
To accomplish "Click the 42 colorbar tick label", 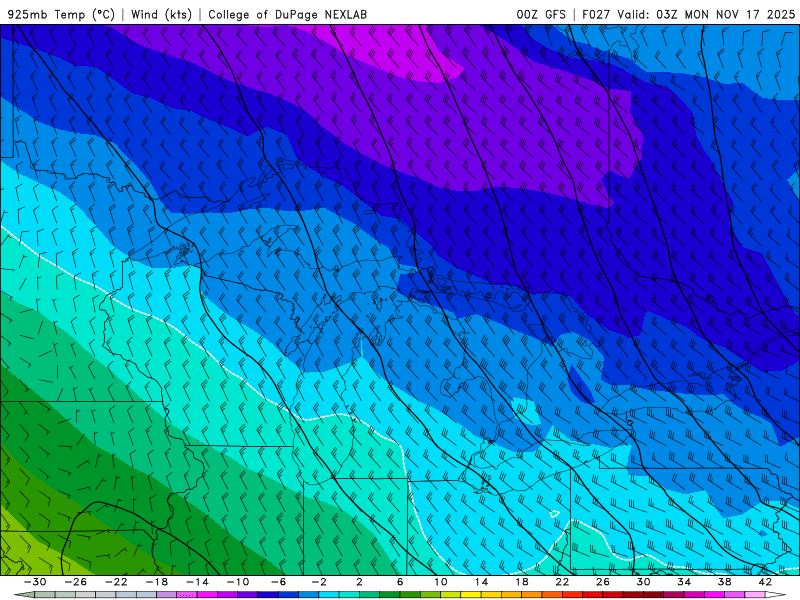I will pos(765,582).
